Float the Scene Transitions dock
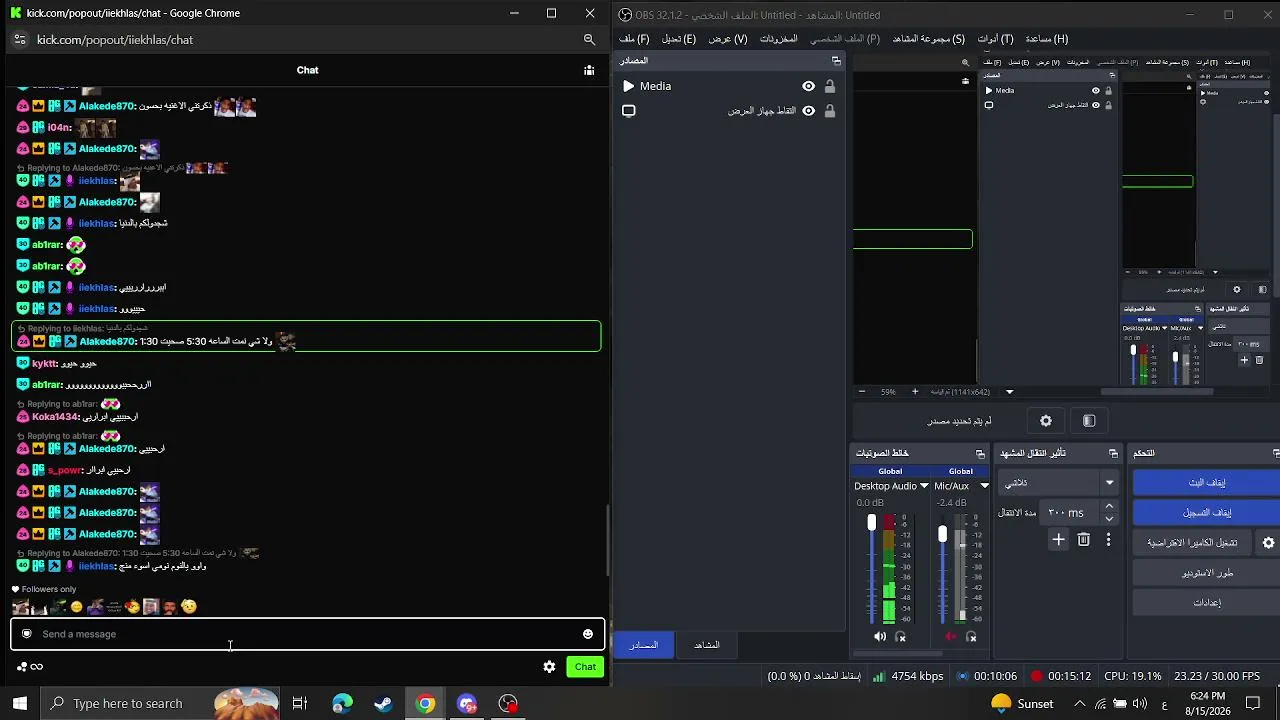Image resolution: width=1280 pixels, height=720 pixels. pos(1113,454)
